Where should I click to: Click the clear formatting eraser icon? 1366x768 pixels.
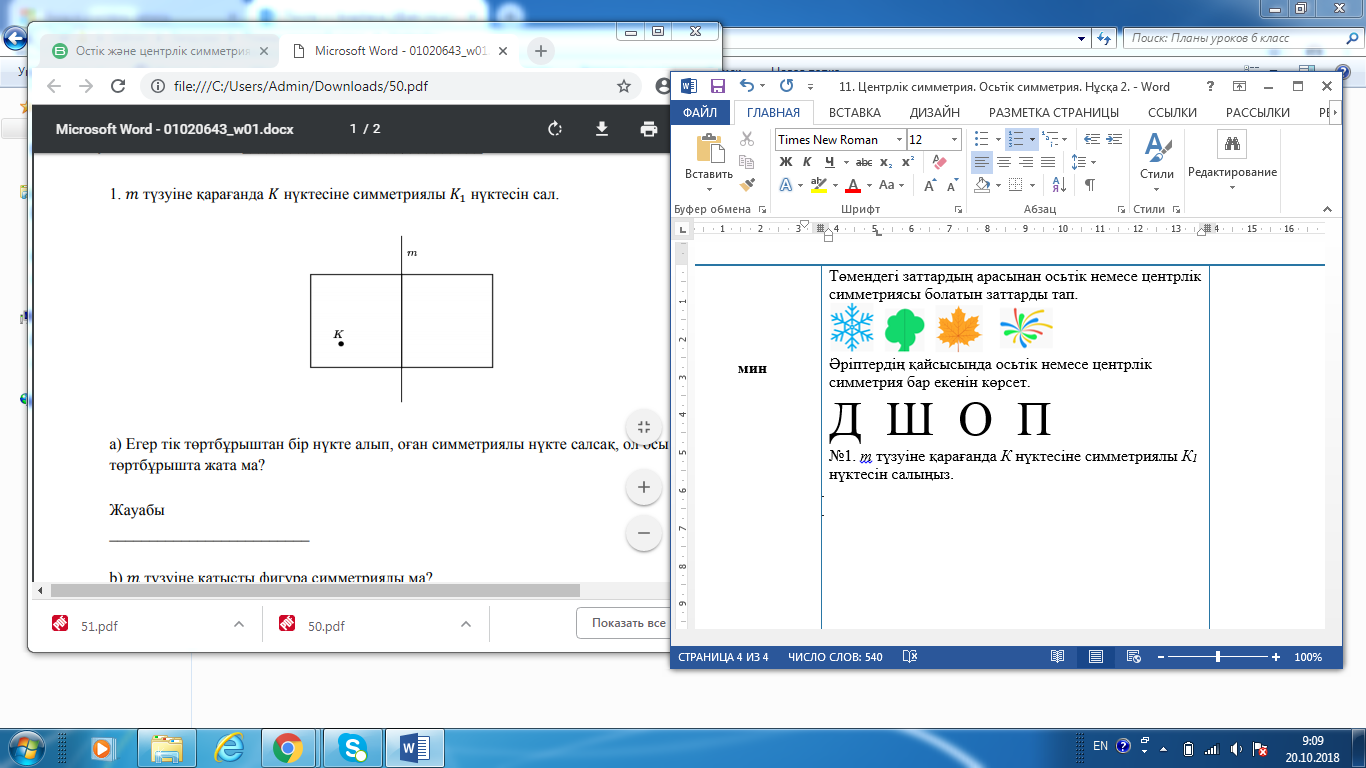point(938,162)
